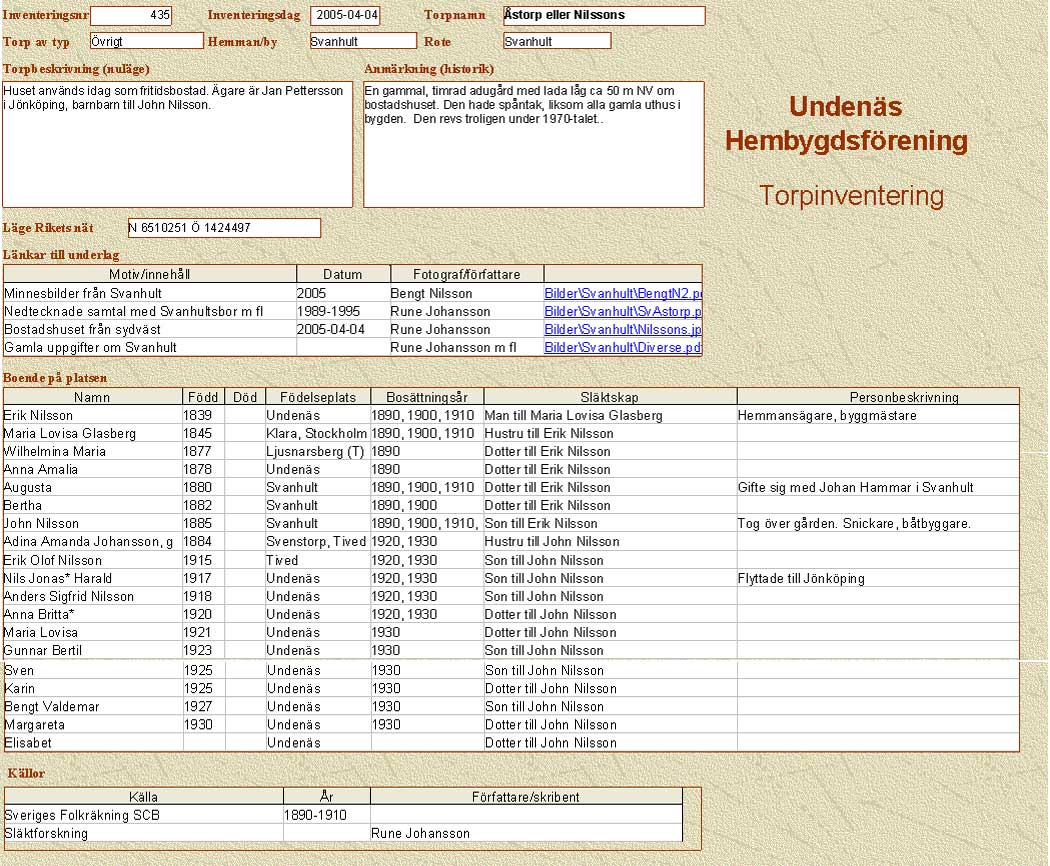Click inside the Anmärkning (historik) text box
Screen dimensions: 1050x866
click(533, 145)
